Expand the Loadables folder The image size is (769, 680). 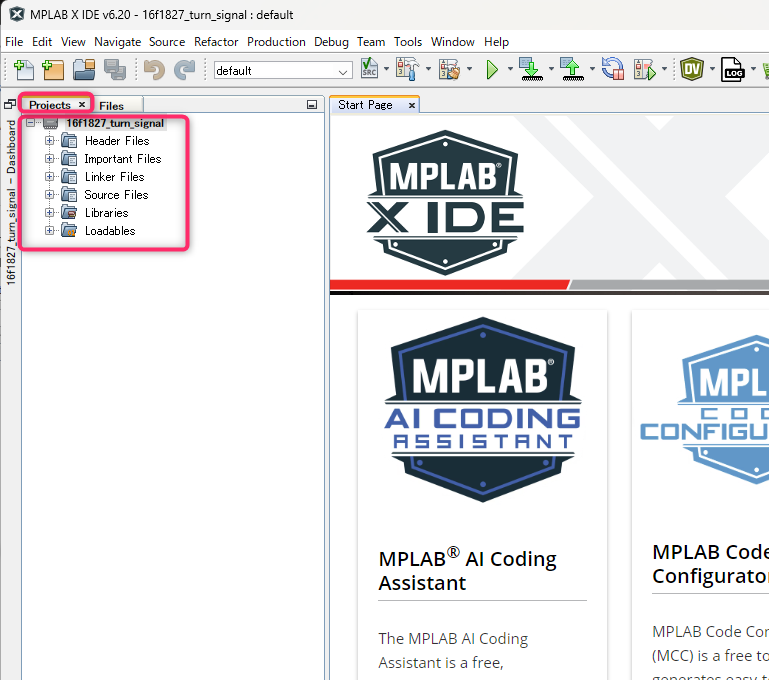[49, 230]
